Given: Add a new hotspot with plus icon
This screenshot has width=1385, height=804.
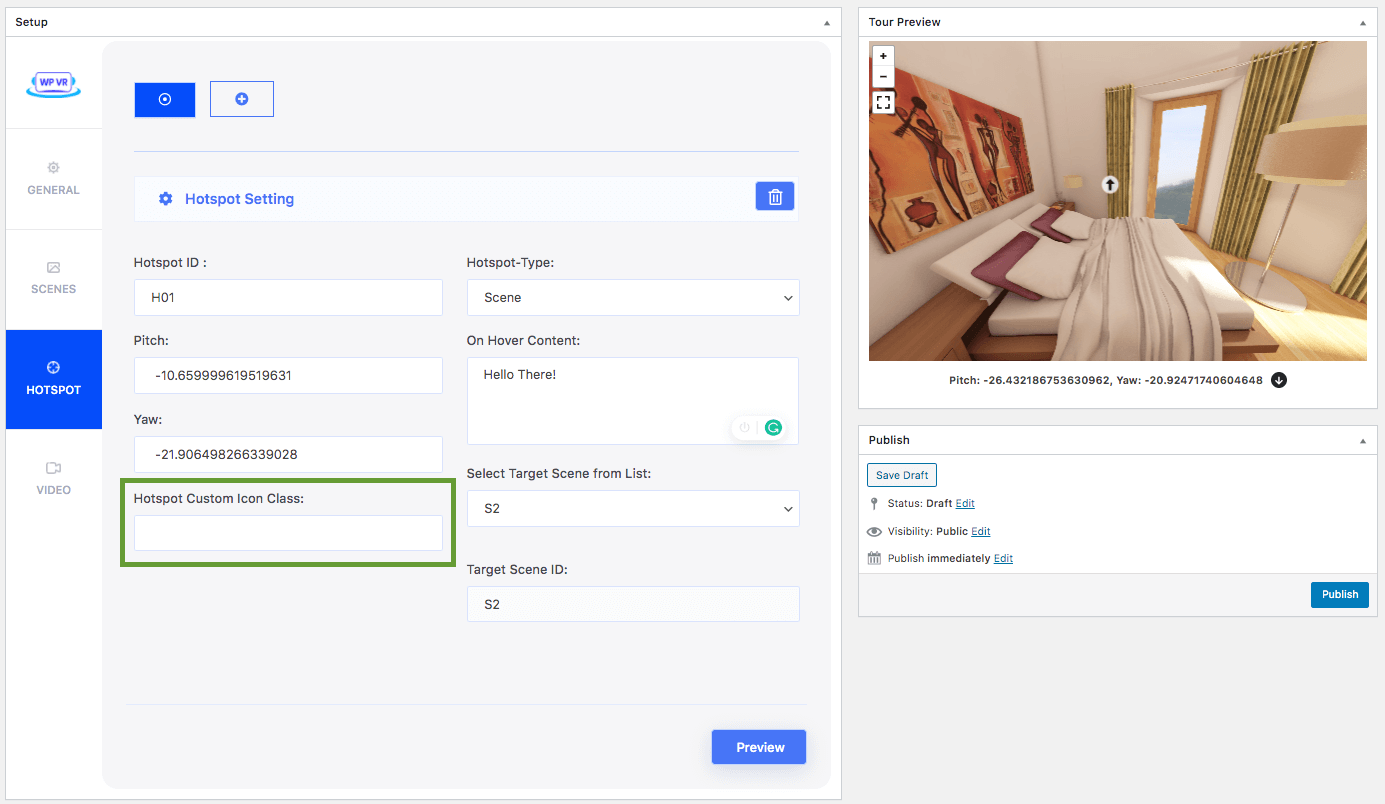Looking at the screenshot, I should point(241,99).
